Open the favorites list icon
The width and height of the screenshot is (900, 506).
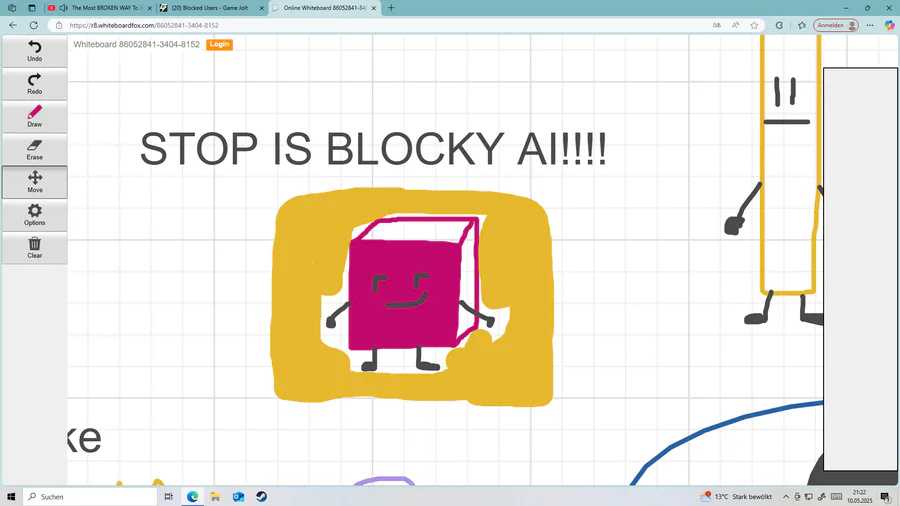coord(802,25)
